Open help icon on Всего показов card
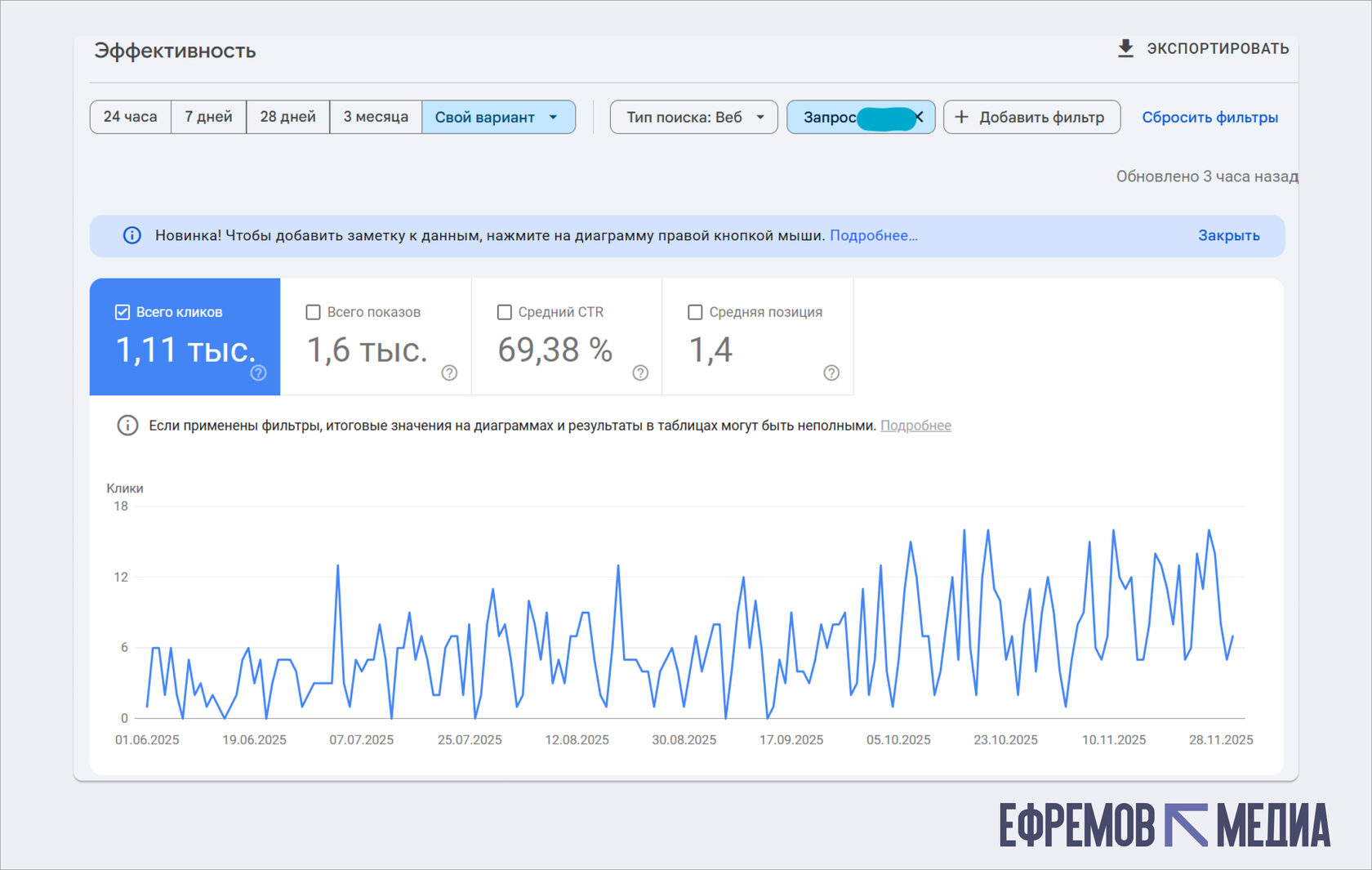Screen dimensions: 1372x870 tap(449, 373)
